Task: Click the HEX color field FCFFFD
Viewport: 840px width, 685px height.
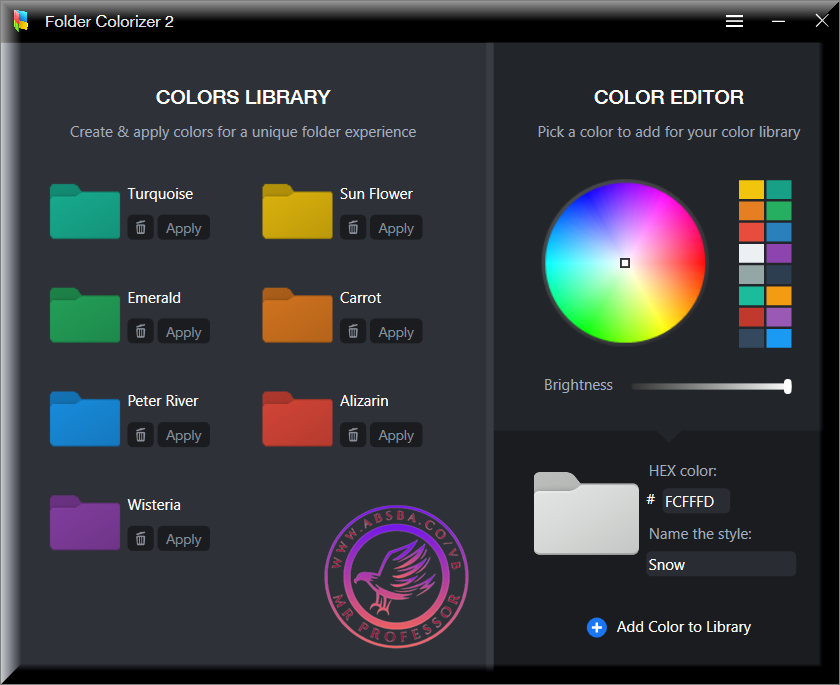Action: click(695, 501)
